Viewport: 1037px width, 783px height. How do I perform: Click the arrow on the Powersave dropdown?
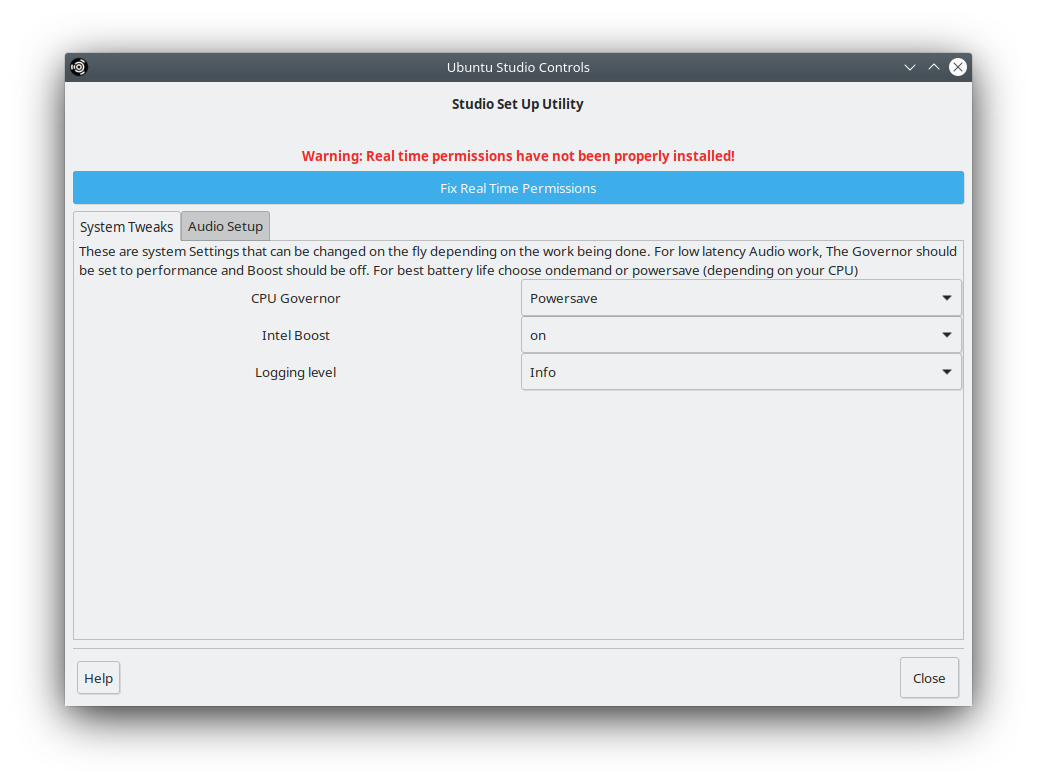pos(946,298)
